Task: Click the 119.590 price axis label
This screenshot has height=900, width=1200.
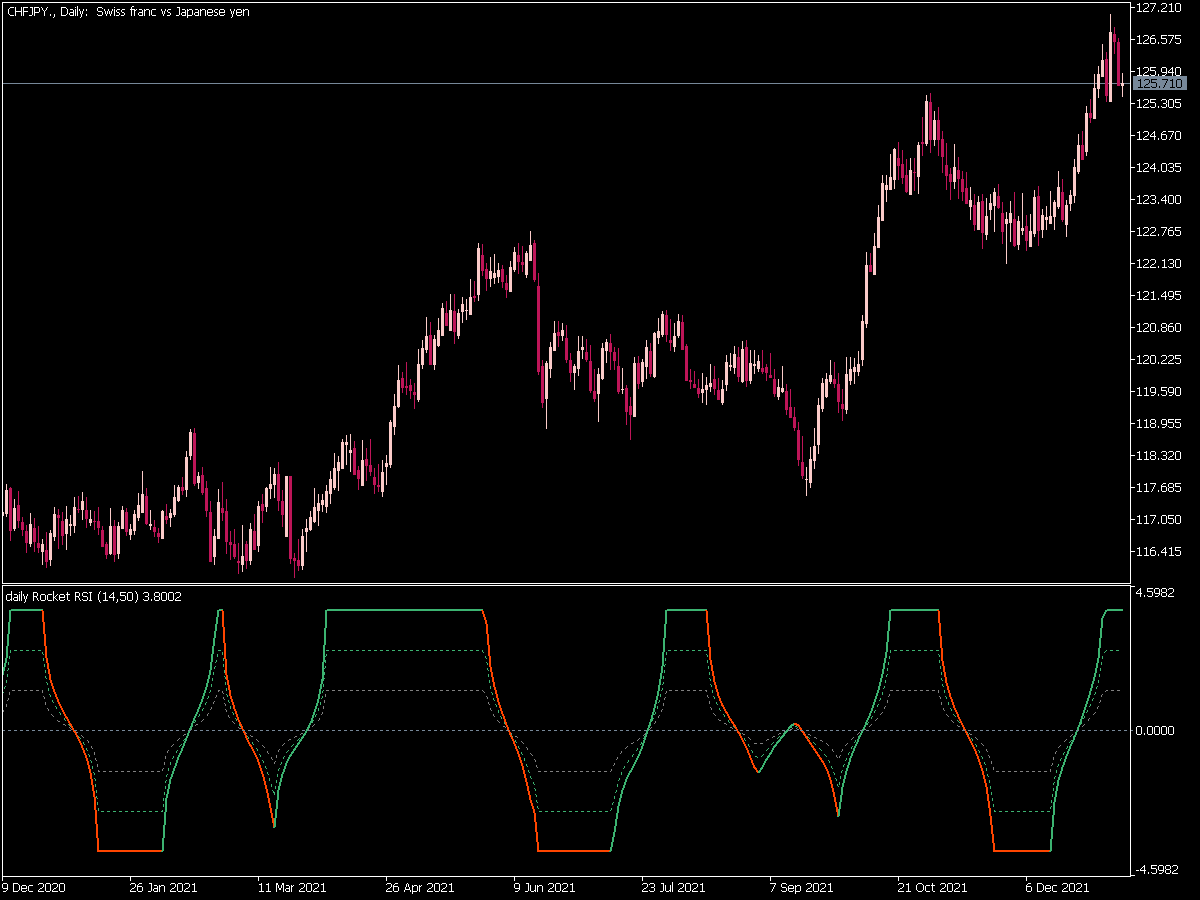Action: click(x=1160, y=392)
